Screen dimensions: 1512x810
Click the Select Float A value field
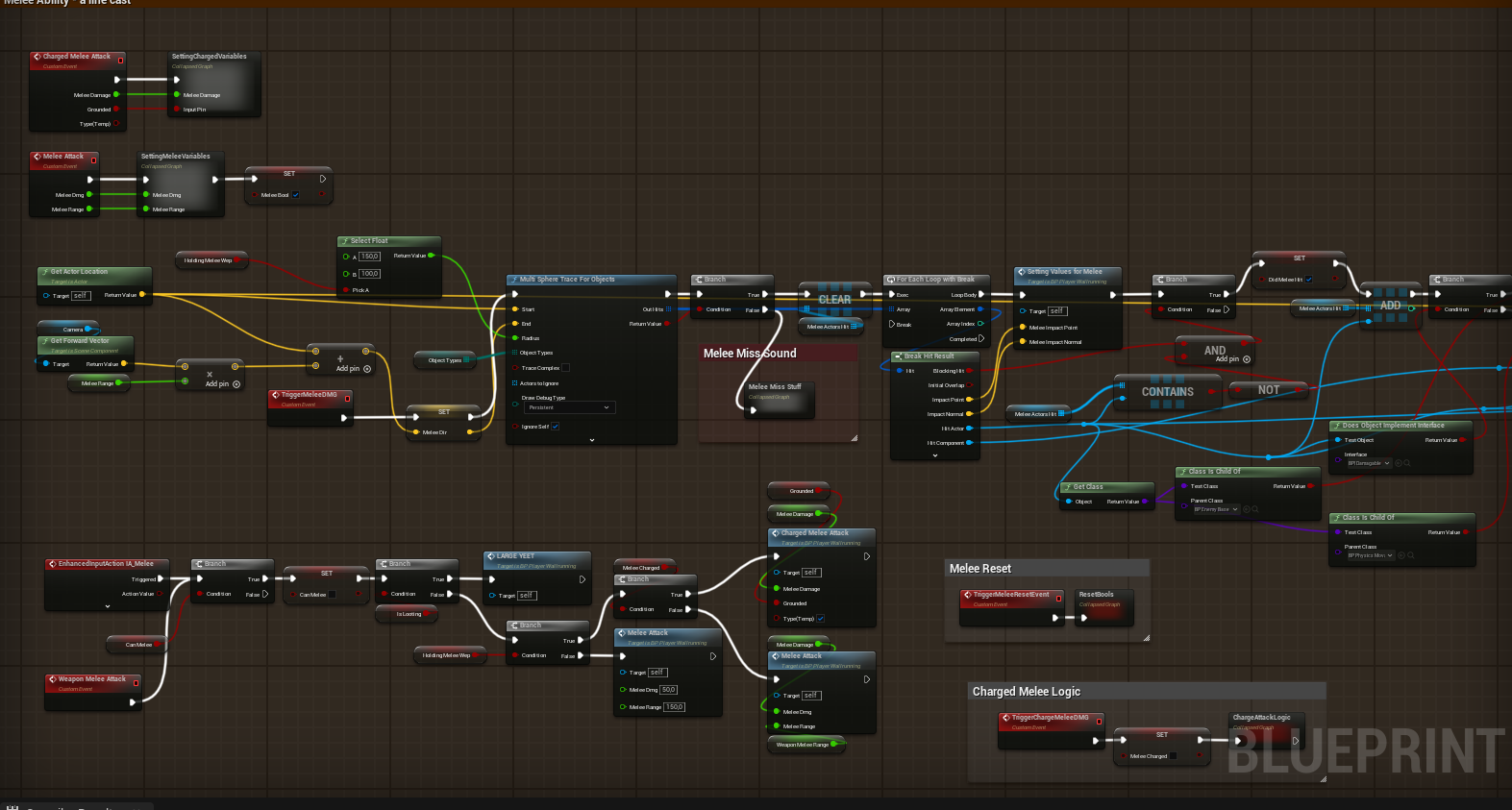pos(370,257)
